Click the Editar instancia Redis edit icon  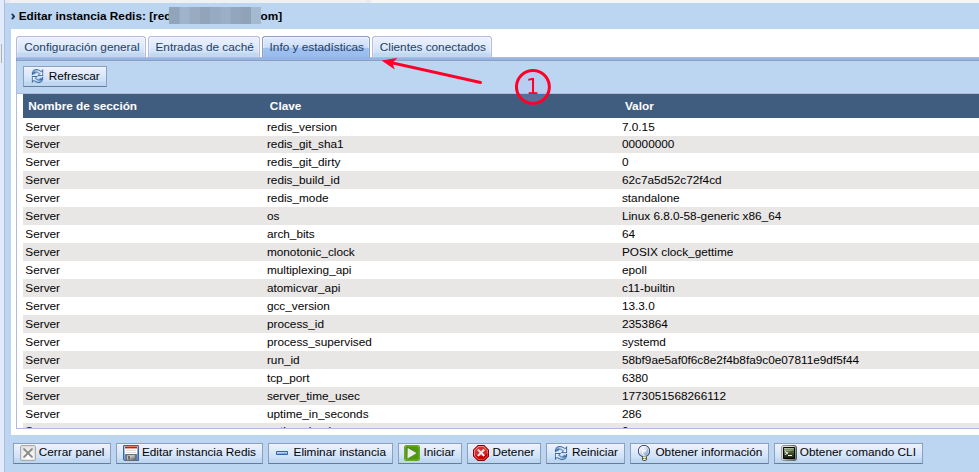coord(130,453)
